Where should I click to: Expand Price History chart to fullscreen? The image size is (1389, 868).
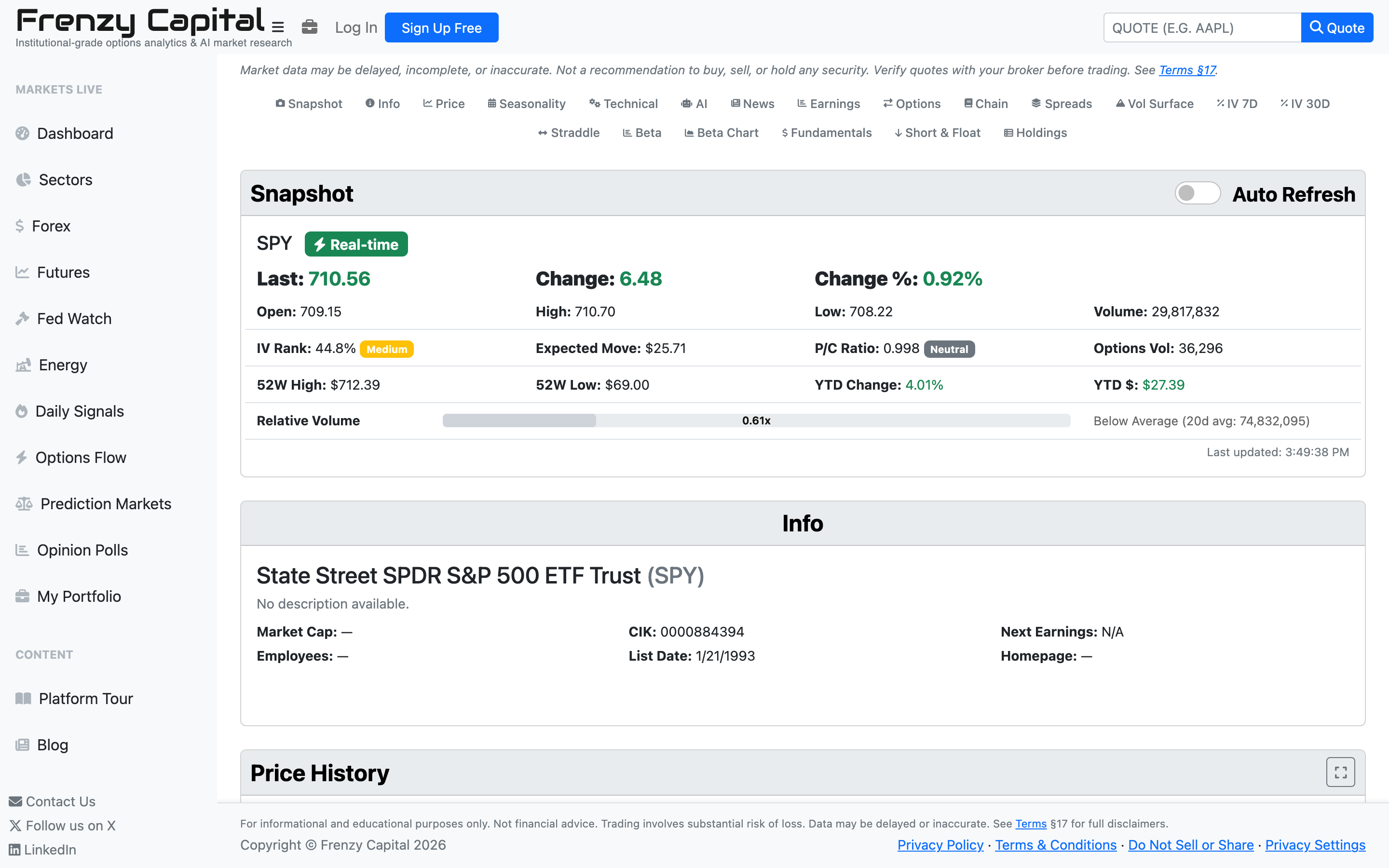tap(1340, 772)
